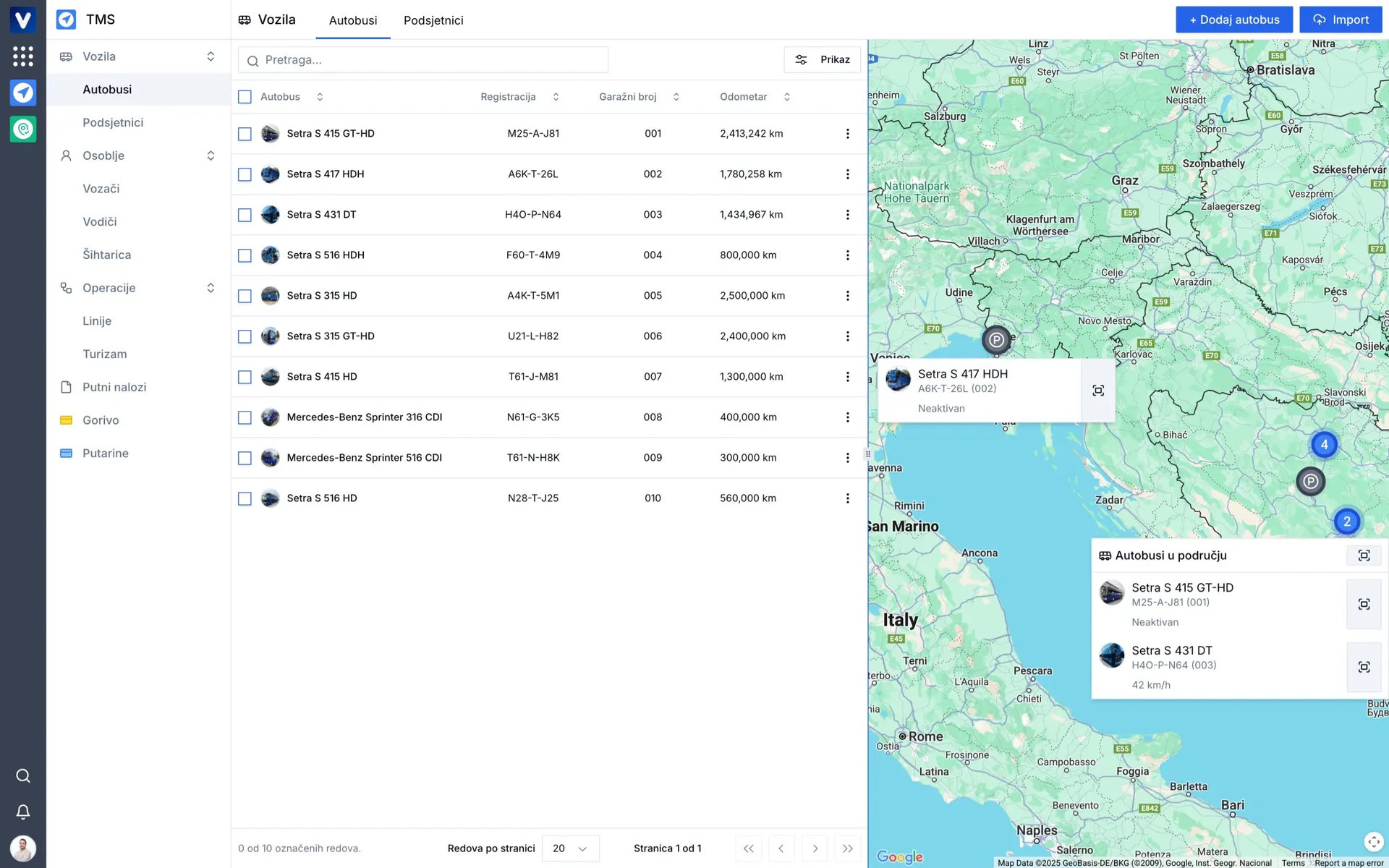Image resolution: width=1389 pixels, height=868 pixels.
Task: Collapse the Vozila sidebar section
Action: (x=211, y=56)
